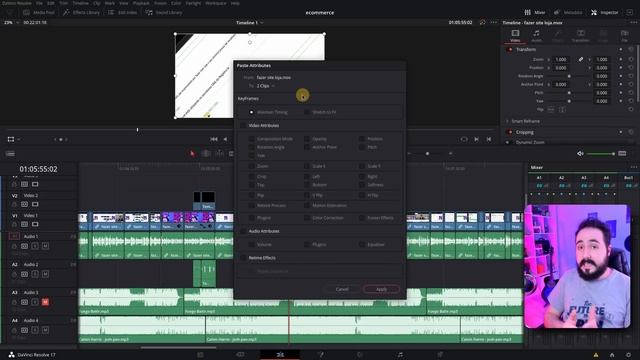Reset the Transform section
Viewport: 640px width, 360px height.
pos(631,49)
